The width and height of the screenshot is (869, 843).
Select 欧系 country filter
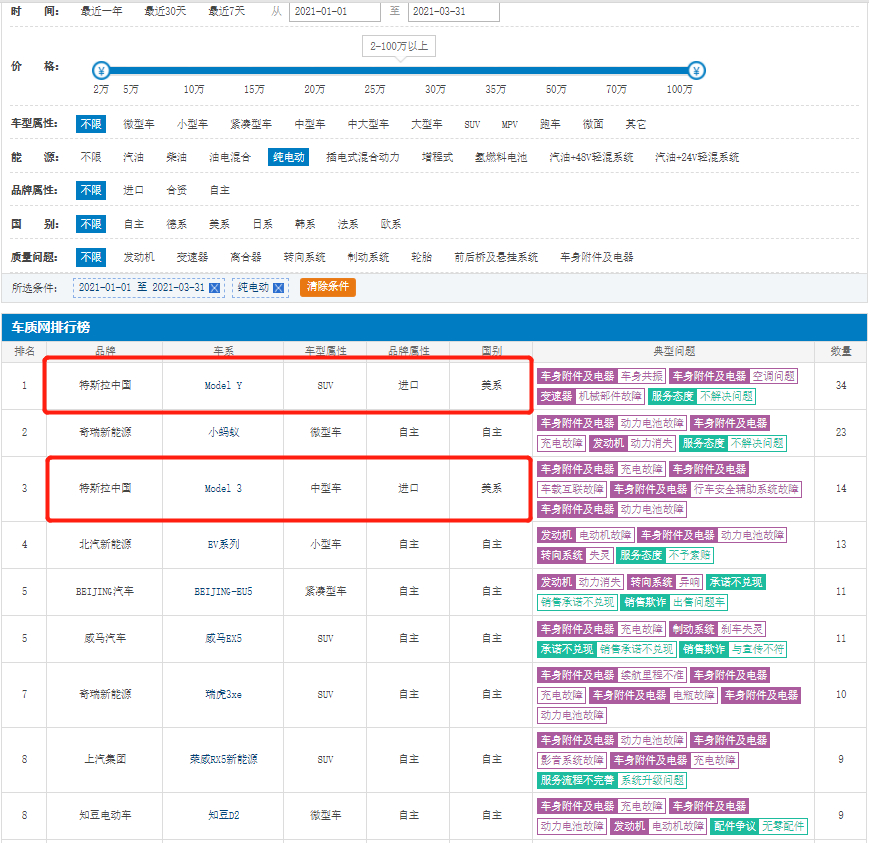point(391,224)
